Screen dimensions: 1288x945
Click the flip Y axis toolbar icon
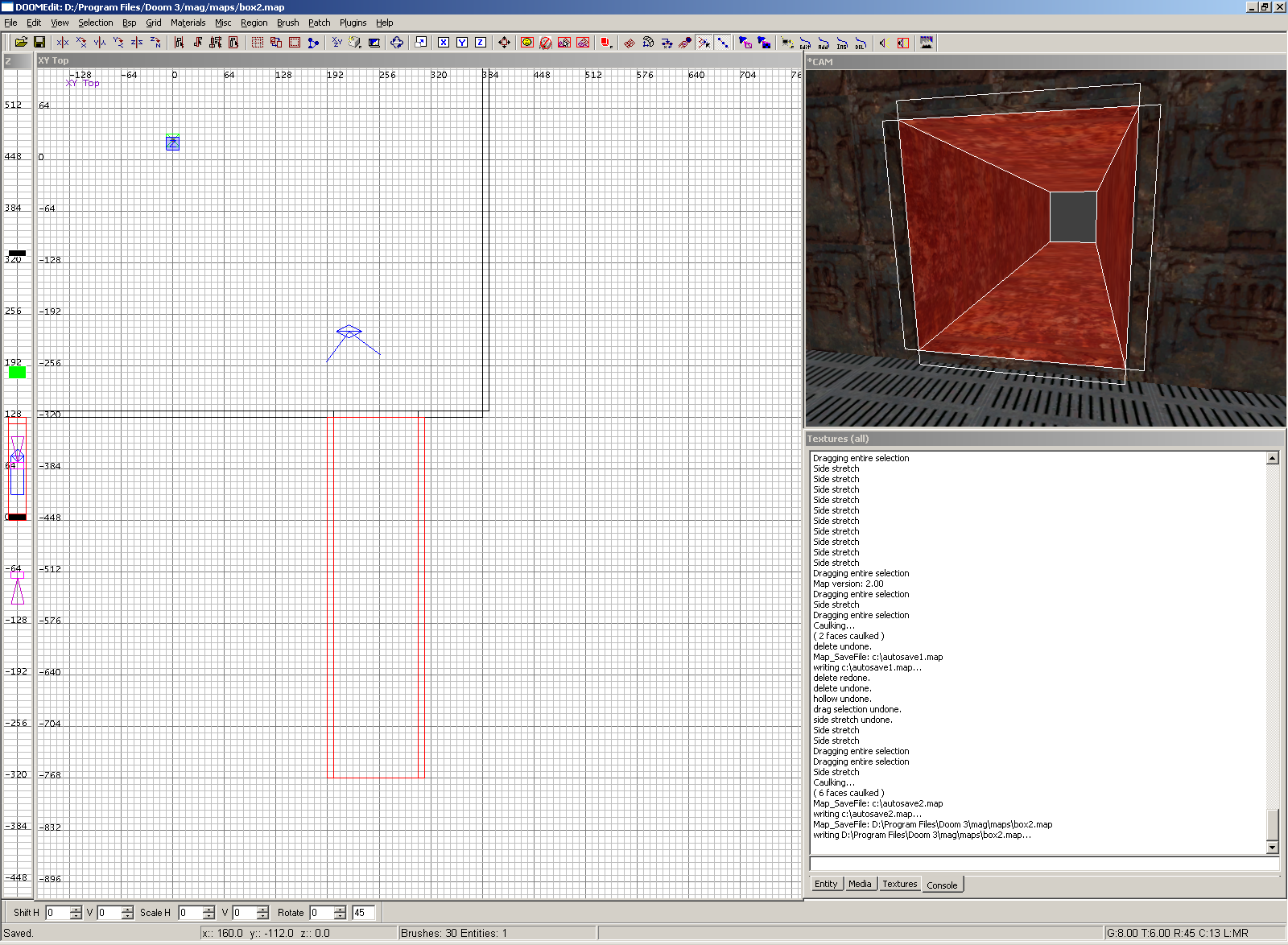pos(100,43)
